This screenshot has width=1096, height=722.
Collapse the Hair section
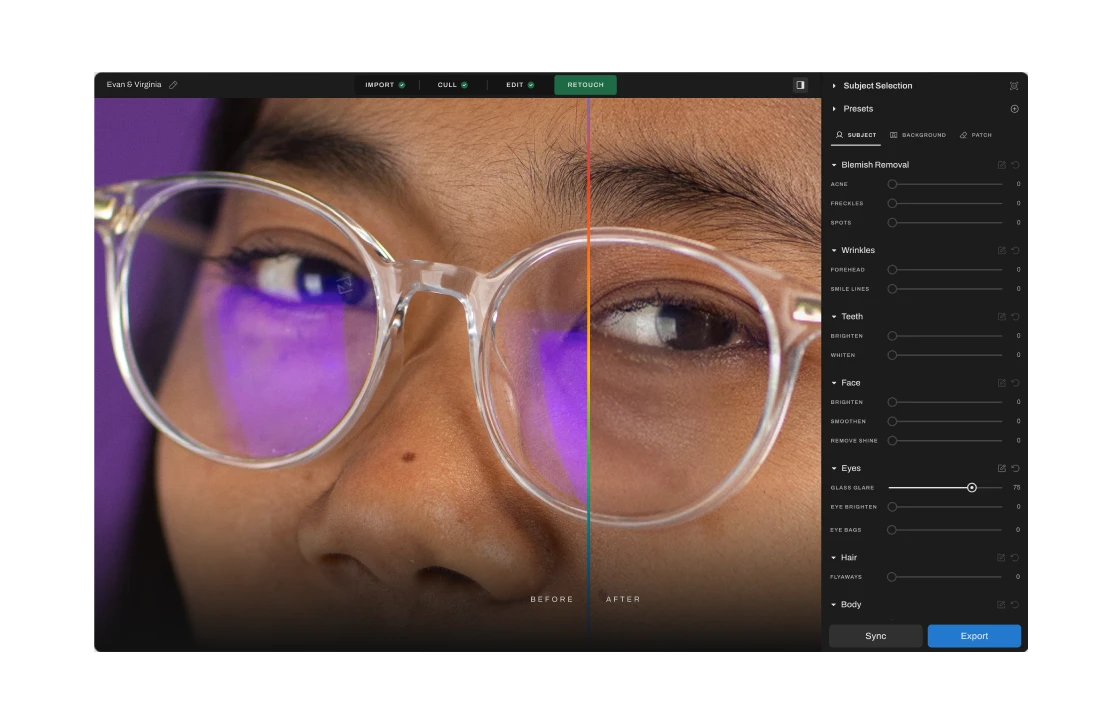pyautogui.click(x=835, y=558)
